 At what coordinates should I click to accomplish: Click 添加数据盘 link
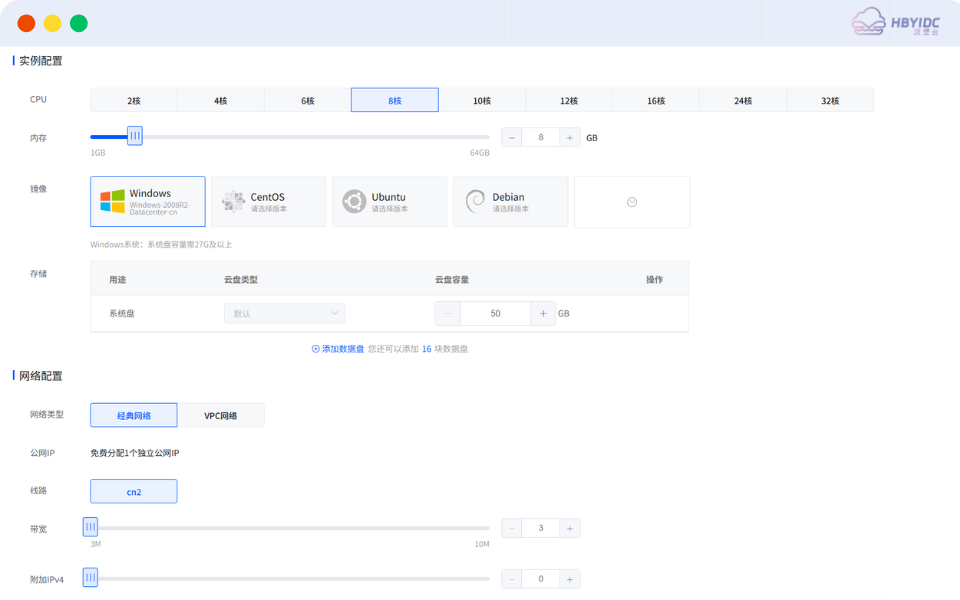[x=338, y=349]
